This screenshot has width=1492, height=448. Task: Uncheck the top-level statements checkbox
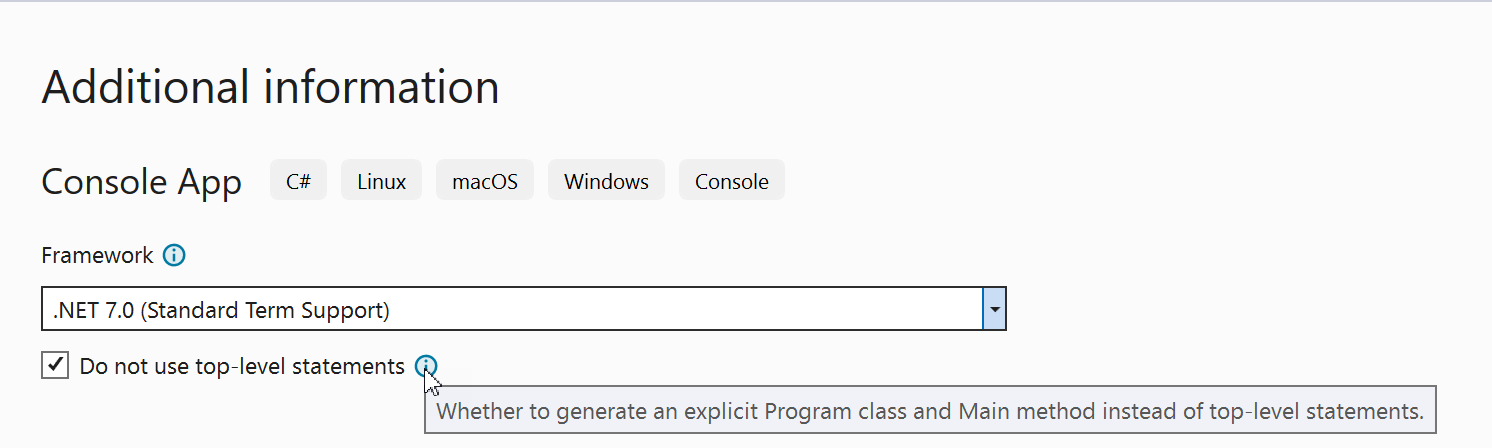(x=55, y=366)
